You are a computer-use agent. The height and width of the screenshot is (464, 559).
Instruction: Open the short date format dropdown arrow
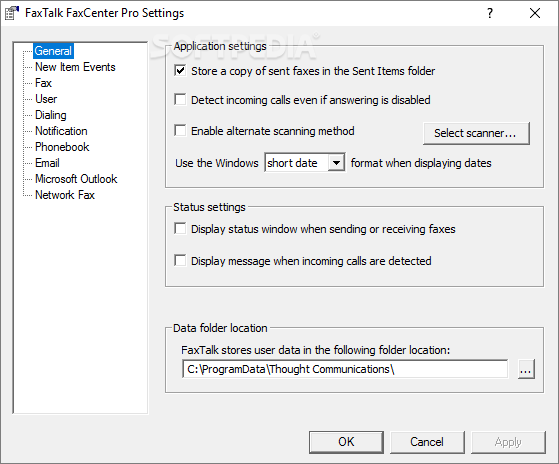(336, 163)
